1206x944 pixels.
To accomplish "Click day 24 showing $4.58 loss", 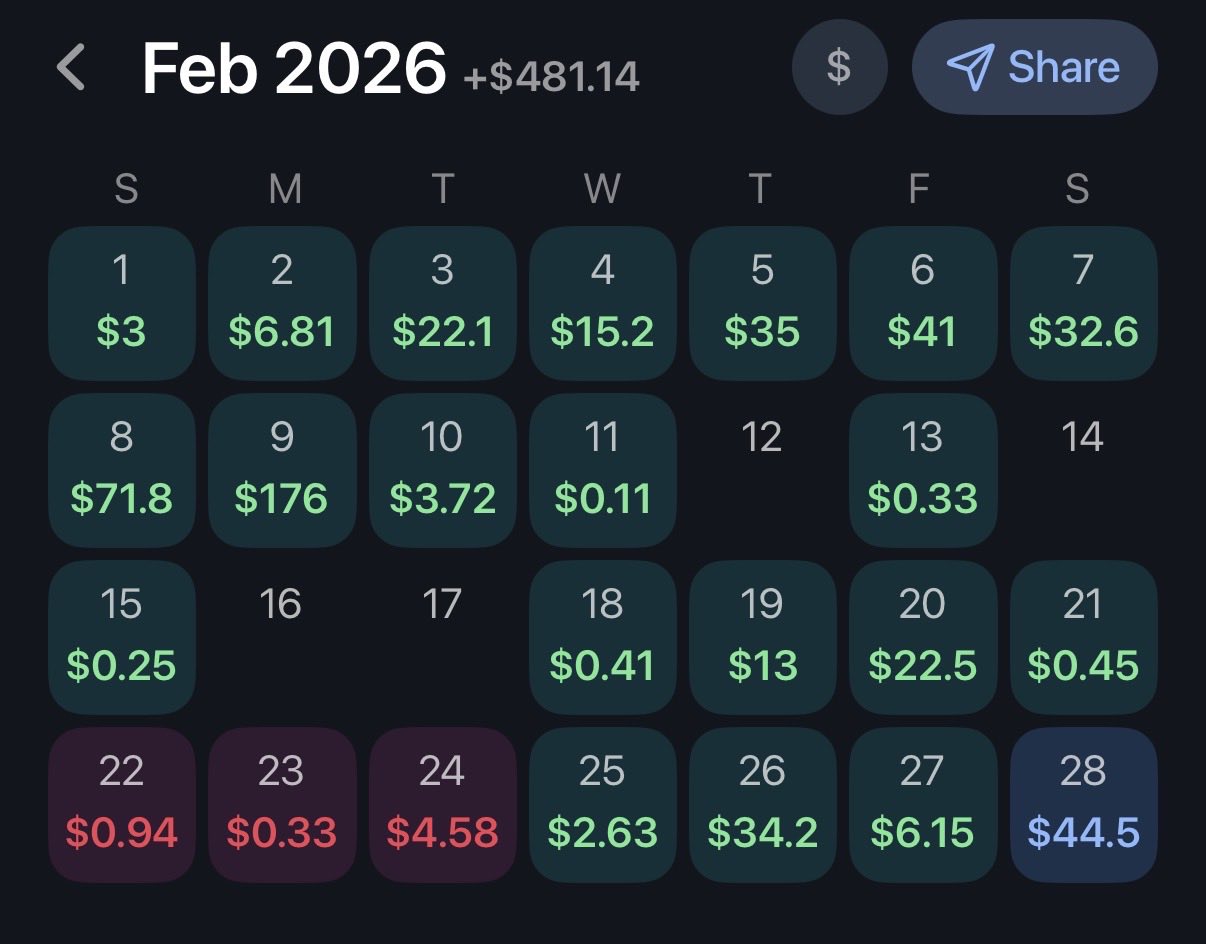I will click(442, 804).
